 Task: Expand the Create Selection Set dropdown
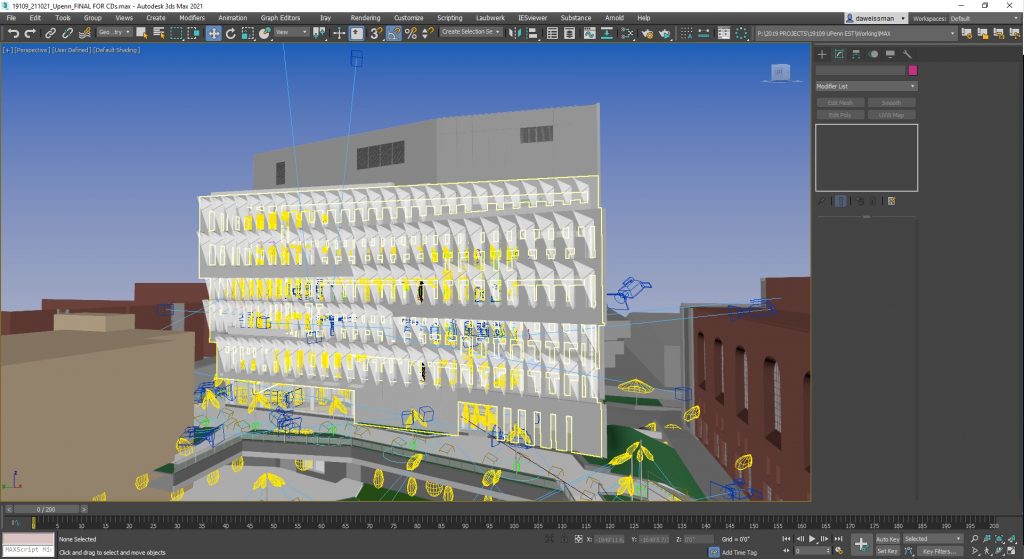click(471, 32)
